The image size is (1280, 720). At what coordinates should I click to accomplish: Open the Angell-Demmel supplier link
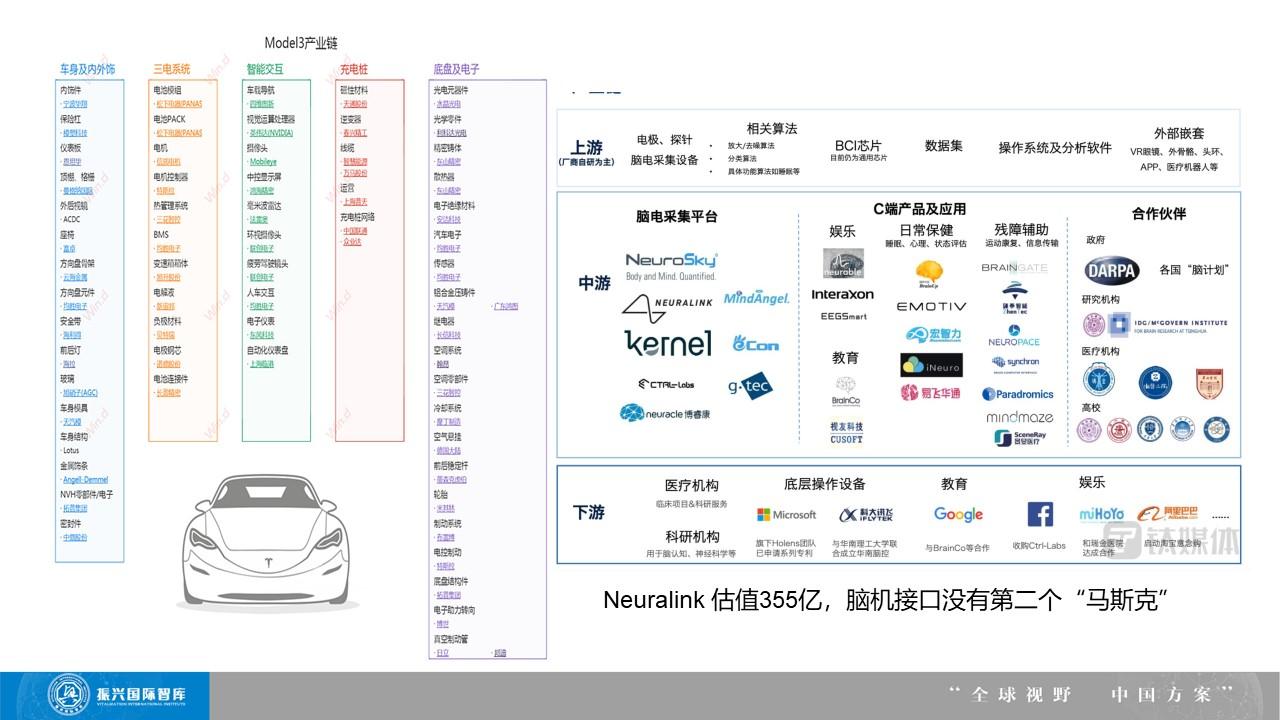coord(85,480)
